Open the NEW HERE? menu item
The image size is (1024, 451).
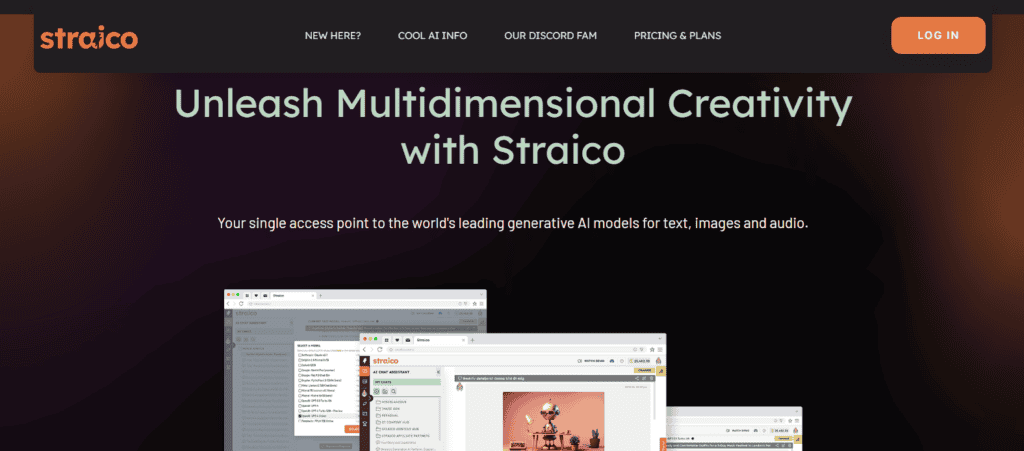pos(332,36)
